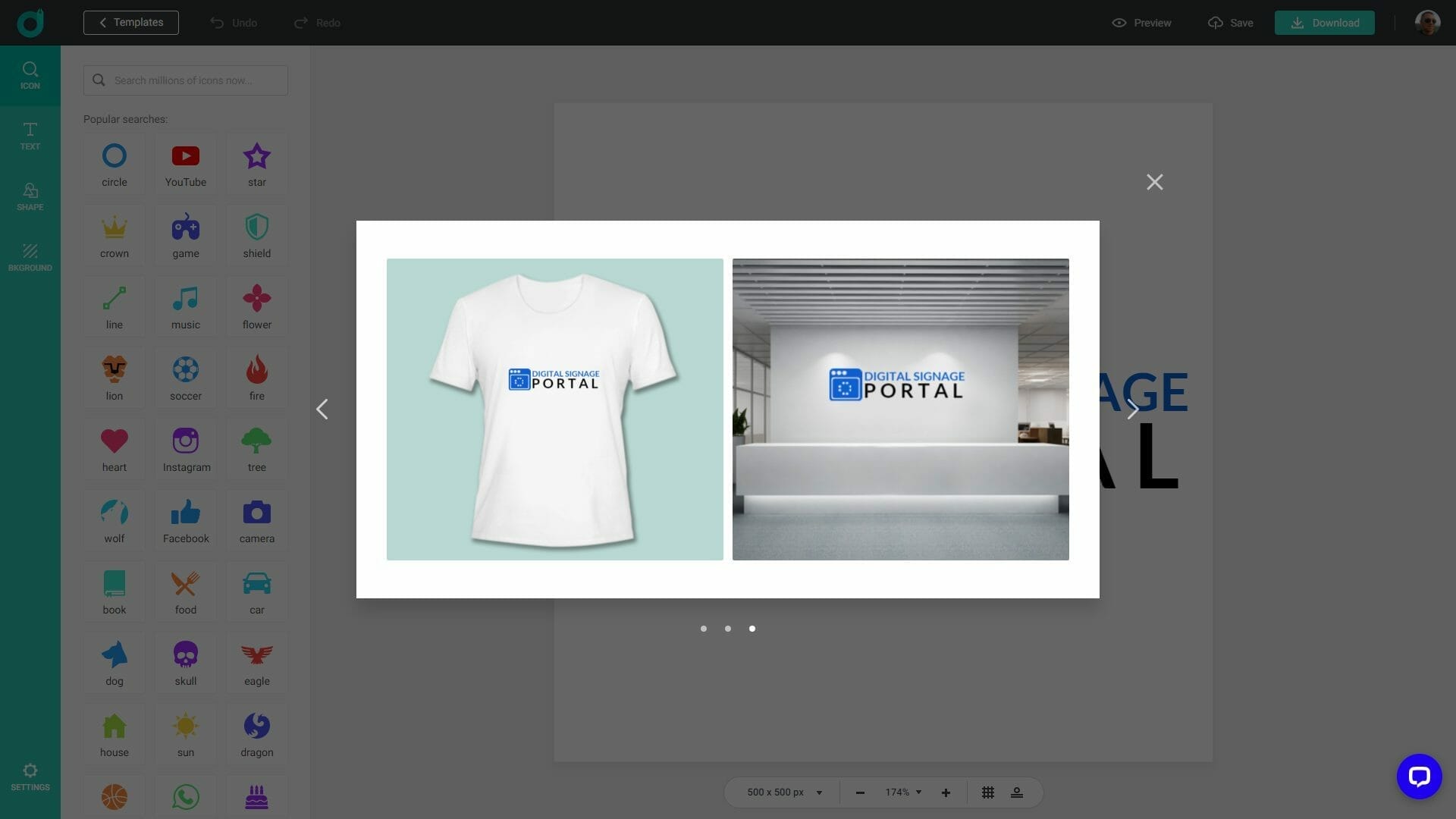Select the YouTube icon in the sidebar
The height and width of the screenshot is (819, 1456).
pyautogui.click(x=185, y=164)
